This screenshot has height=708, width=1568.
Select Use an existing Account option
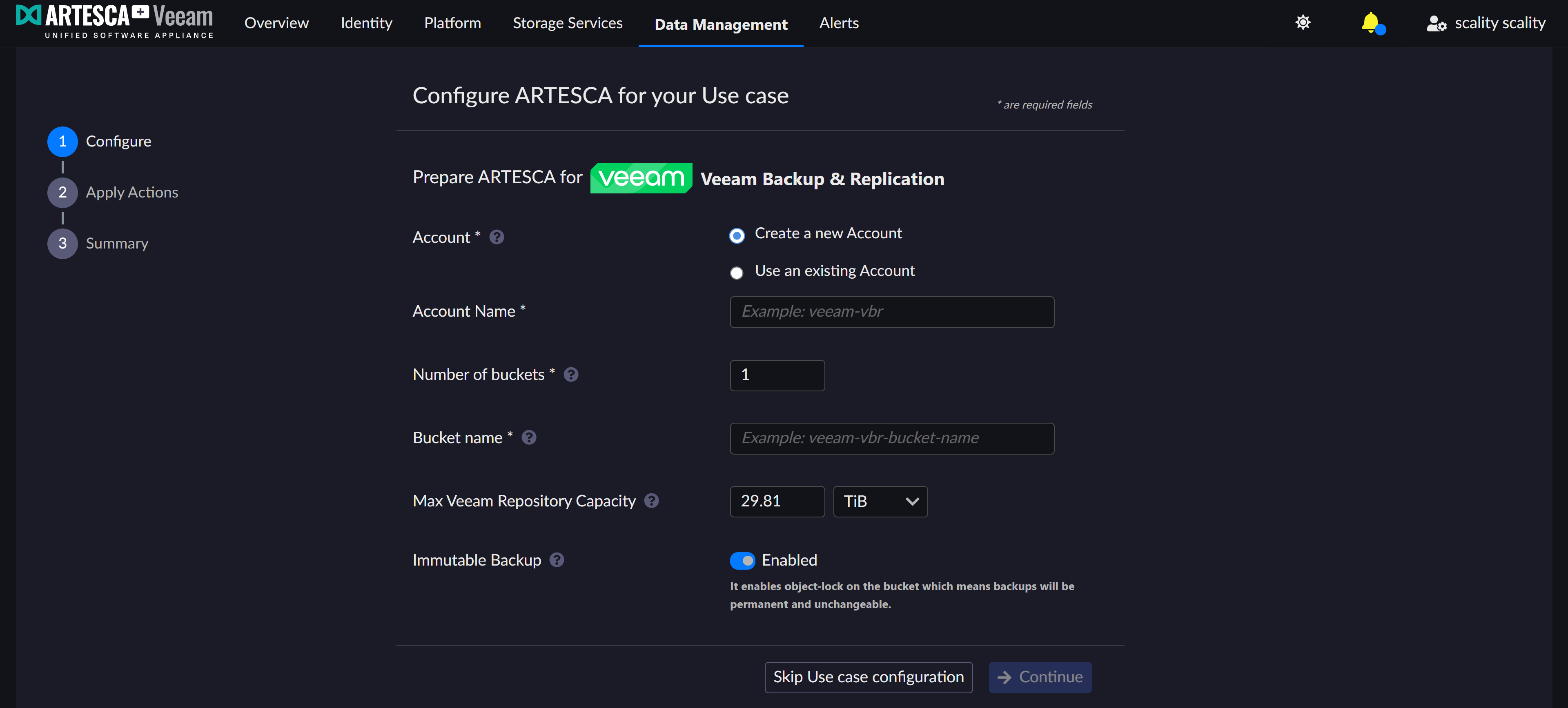tap(737, 273)
